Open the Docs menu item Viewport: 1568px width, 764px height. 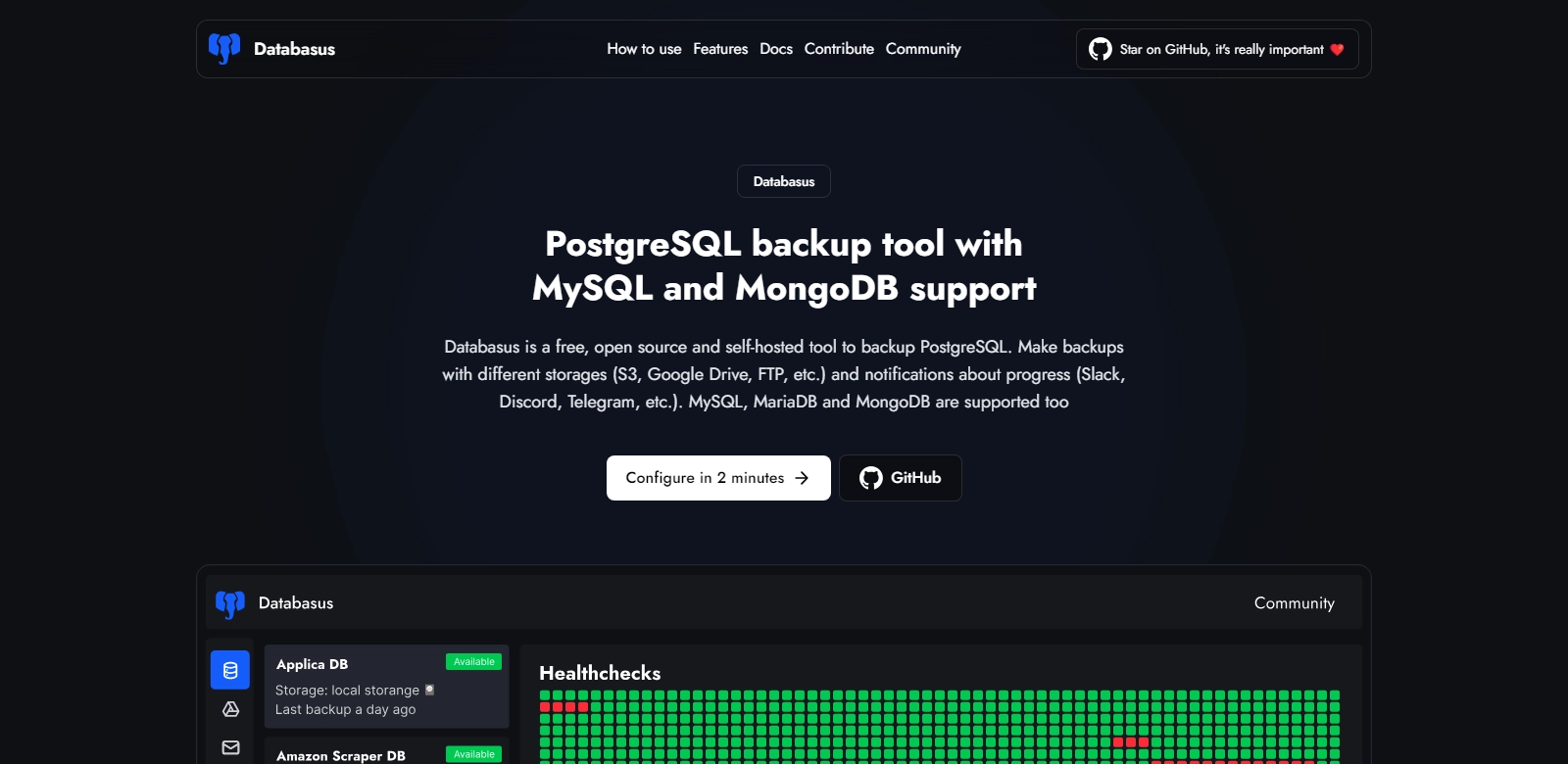[x=776, y=49]
